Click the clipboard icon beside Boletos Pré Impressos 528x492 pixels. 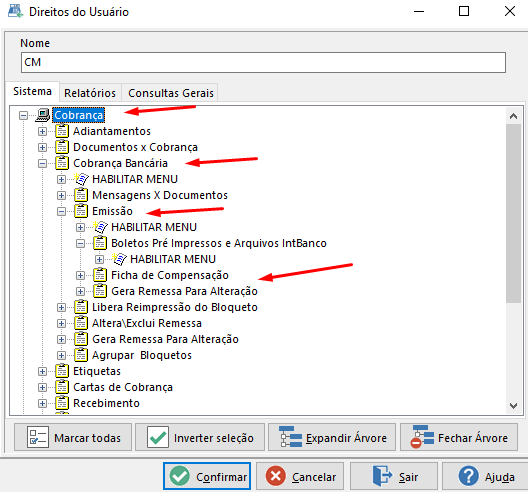point(100,243)
